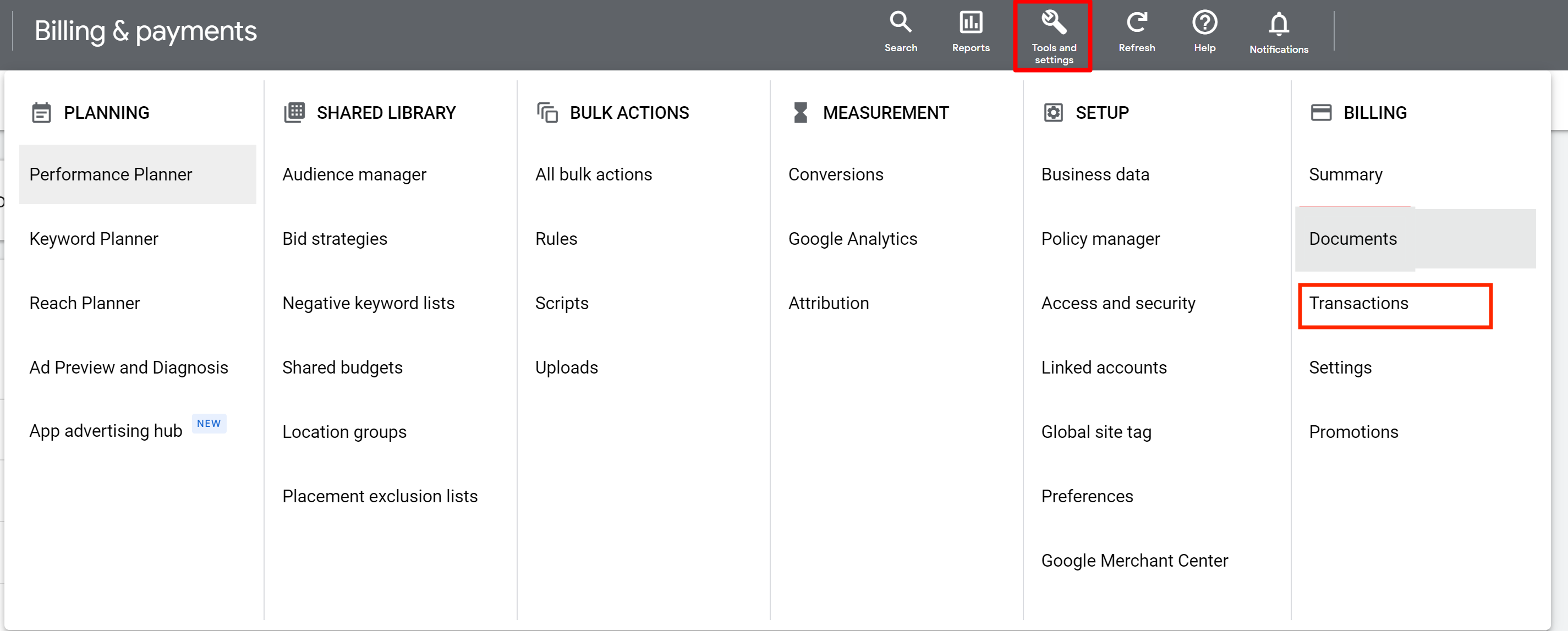Open Google Merchant Center

pos(1134,561)
